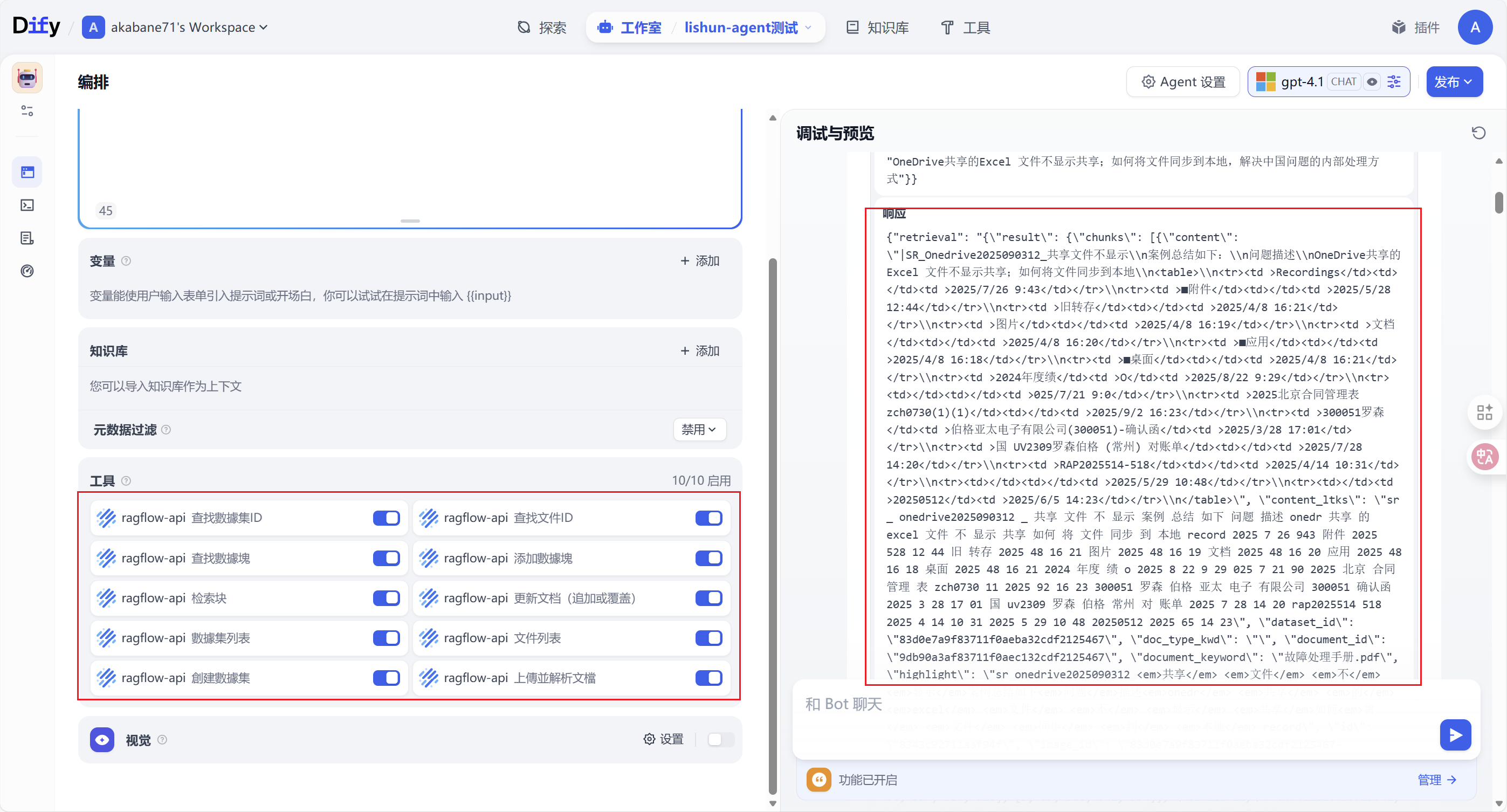This screenshot has width=1507, height=812.
Task: Click the refresh icon in debug preview
Action: click(x=1478, y=133)
